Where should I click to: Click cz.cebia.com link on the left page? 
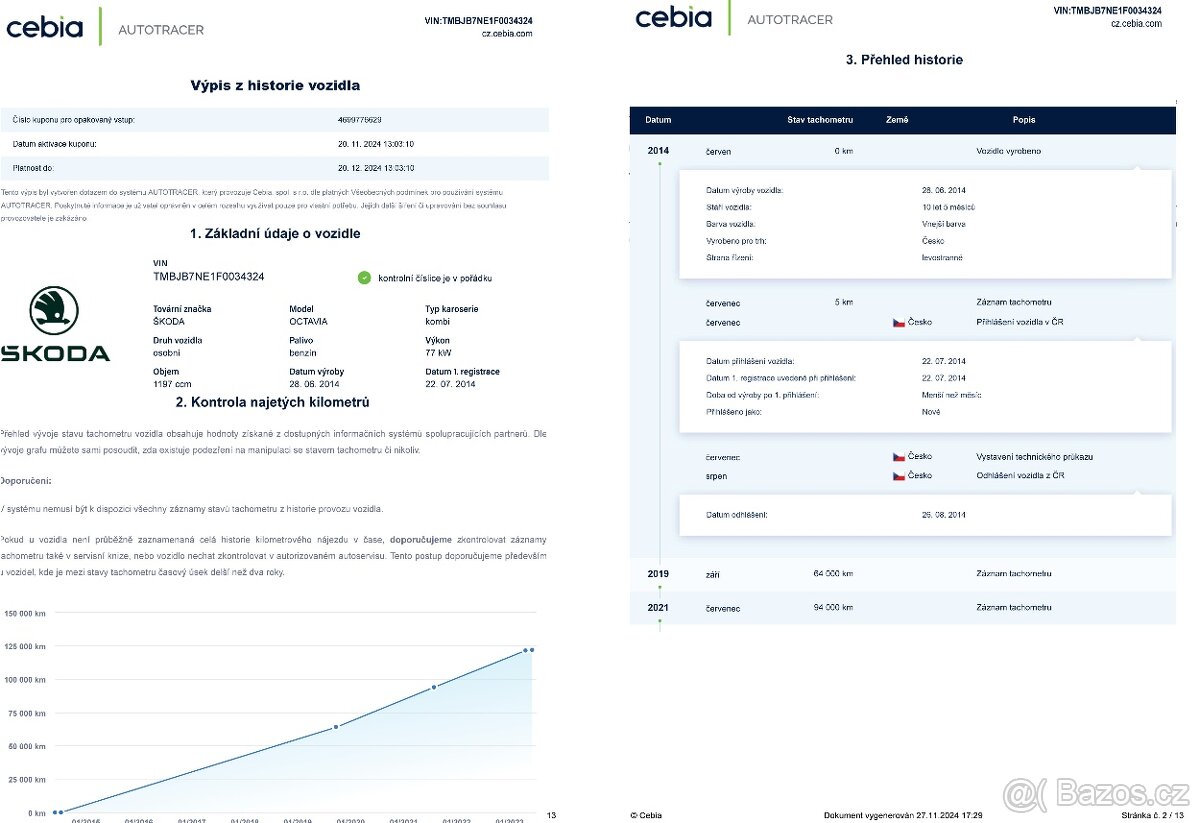tap(507, 33)
